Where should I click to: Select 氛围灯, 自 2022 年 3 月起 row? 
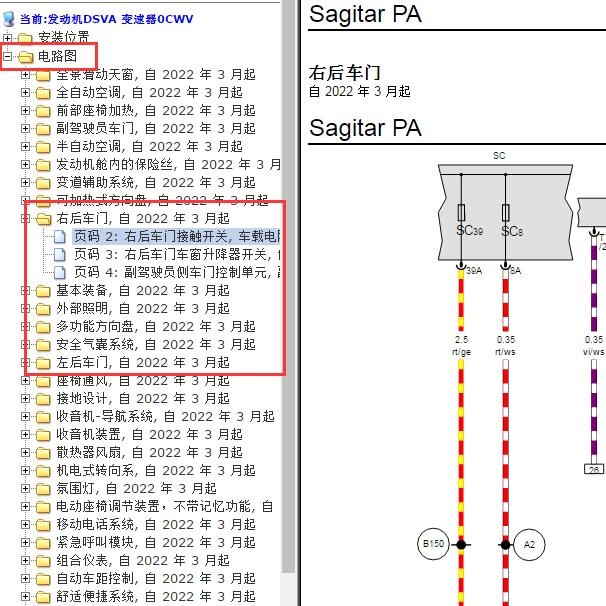pos(136,489)
